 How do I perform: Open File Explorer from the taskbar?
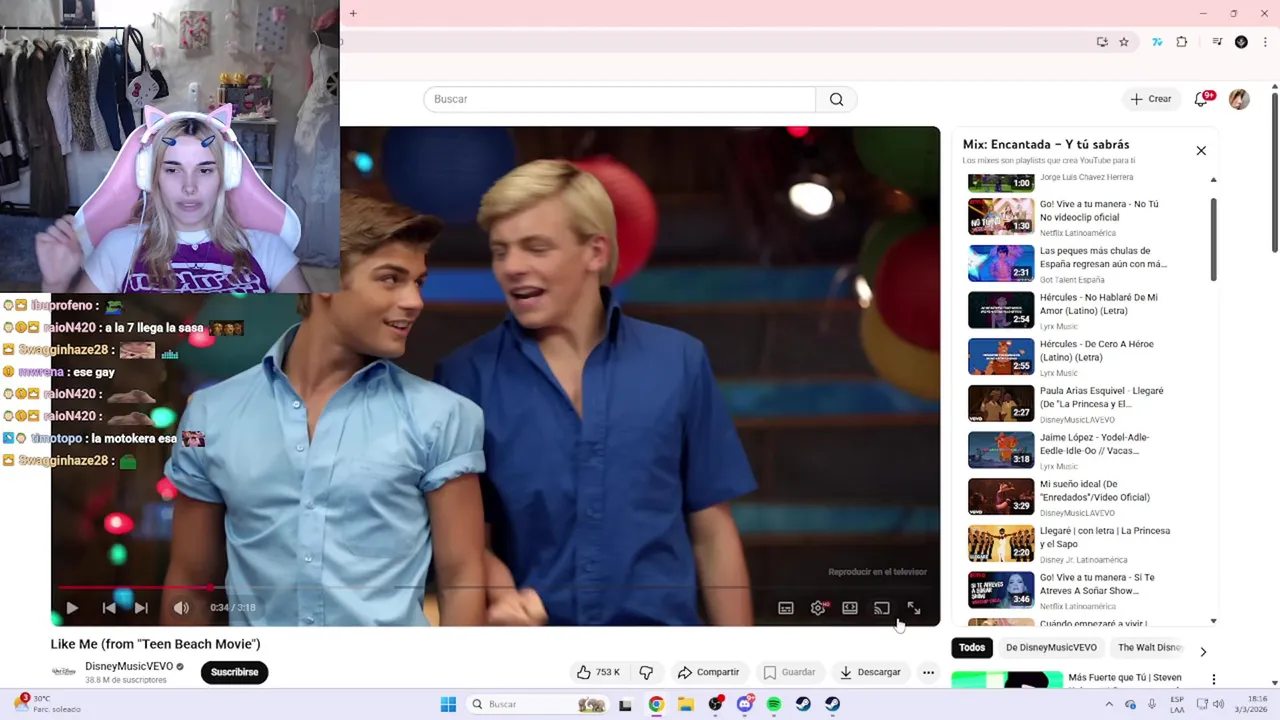click(686, 704)
